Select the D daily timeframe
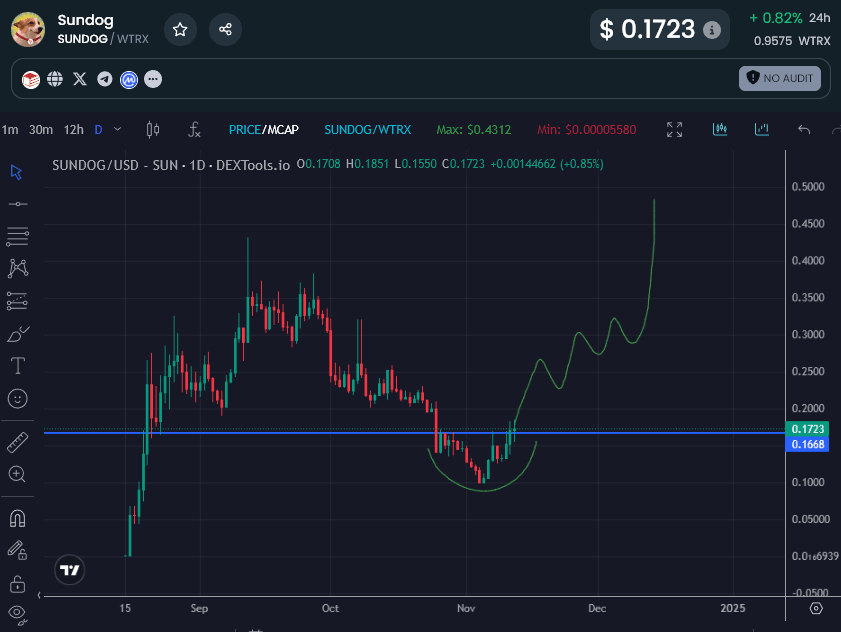The image size is (841, 632). coord(98,130)
